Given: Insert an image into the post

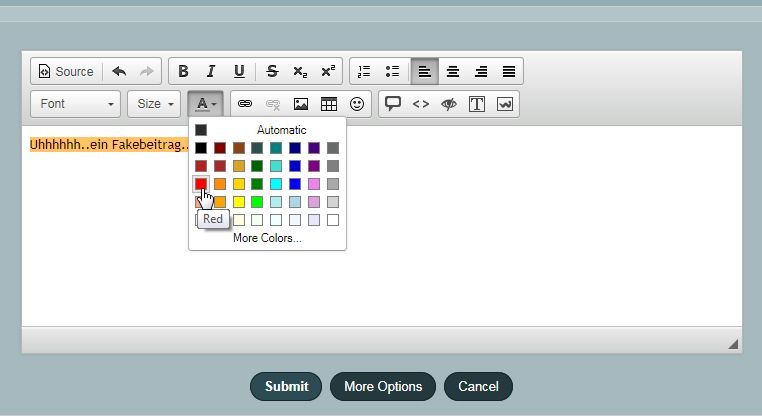Looking at the screenshot, I should point(300,103).
